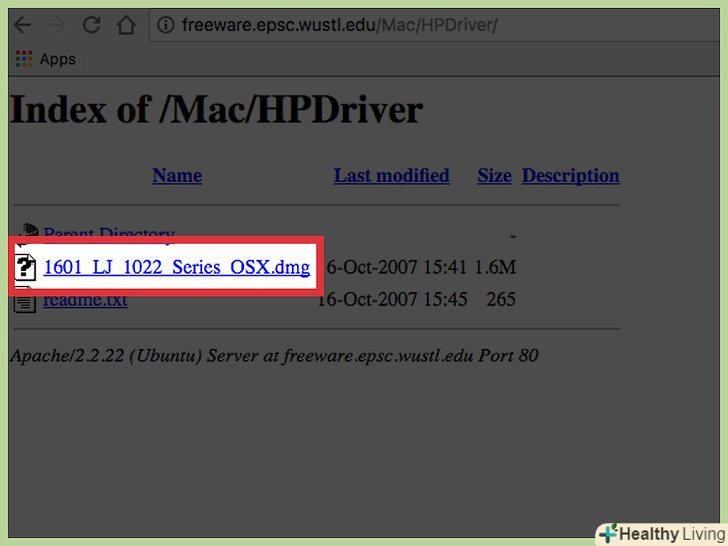Reload the page with the refresh icon
The width and height of the screenshot is (728, 546).
(91, 25)
